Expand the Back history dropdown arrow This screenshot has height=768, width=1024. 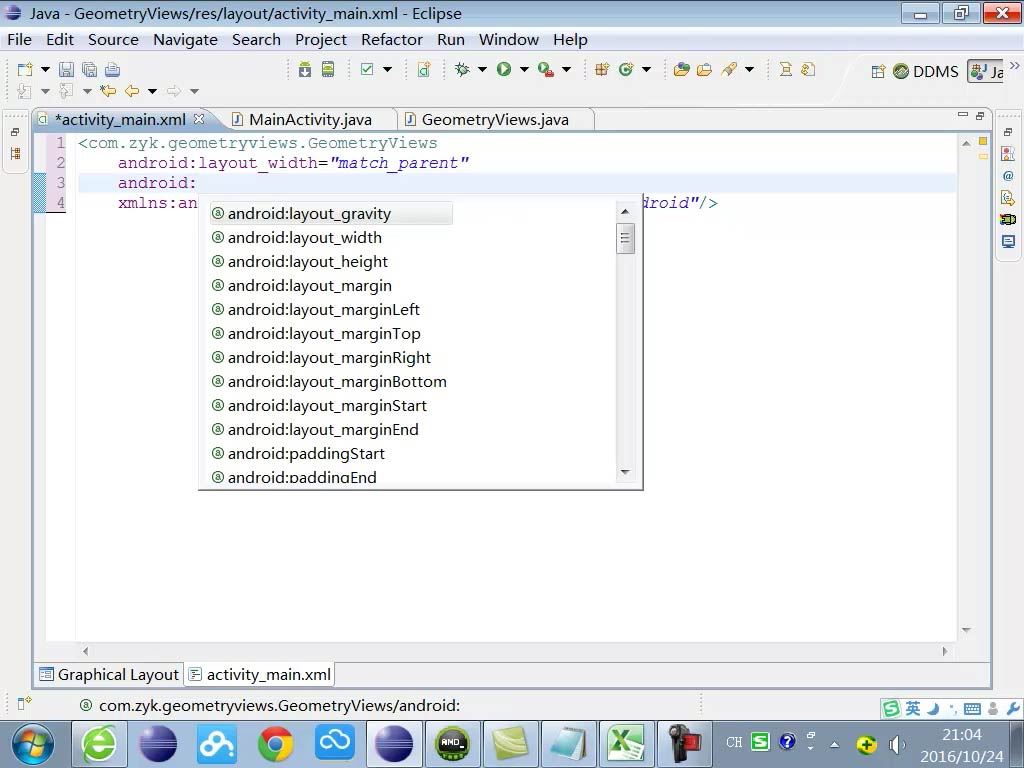click(152, 91)
